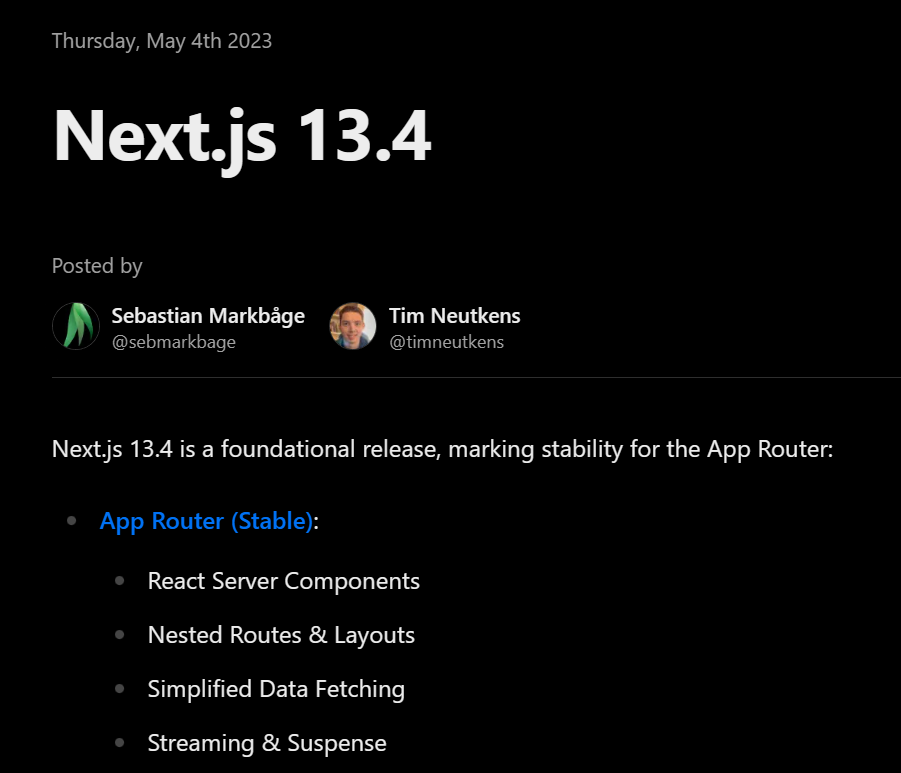
Task: Click the "Posted by" label
Action: pos(97,266)
